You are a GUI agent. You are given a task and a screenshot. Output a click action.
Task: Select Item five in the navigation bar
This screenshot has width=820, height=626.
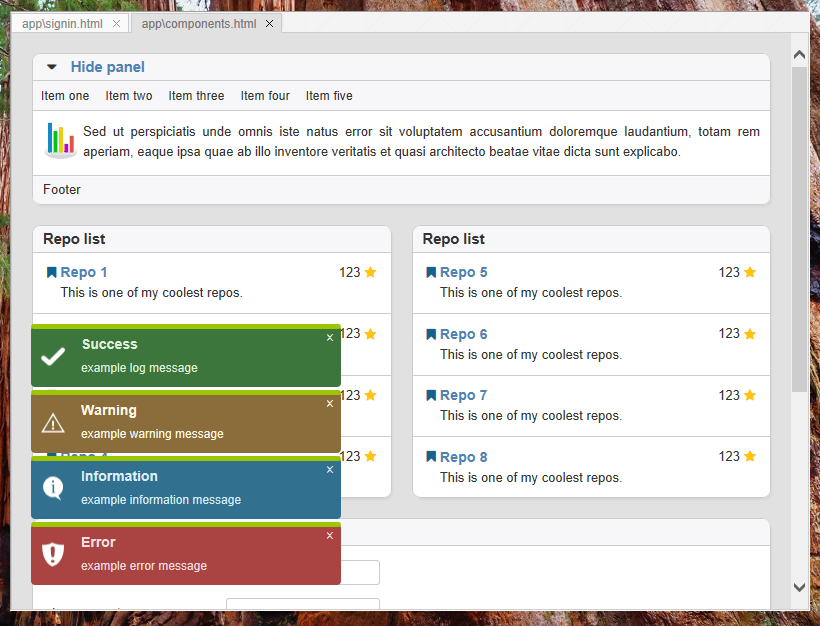click(328, 95)
